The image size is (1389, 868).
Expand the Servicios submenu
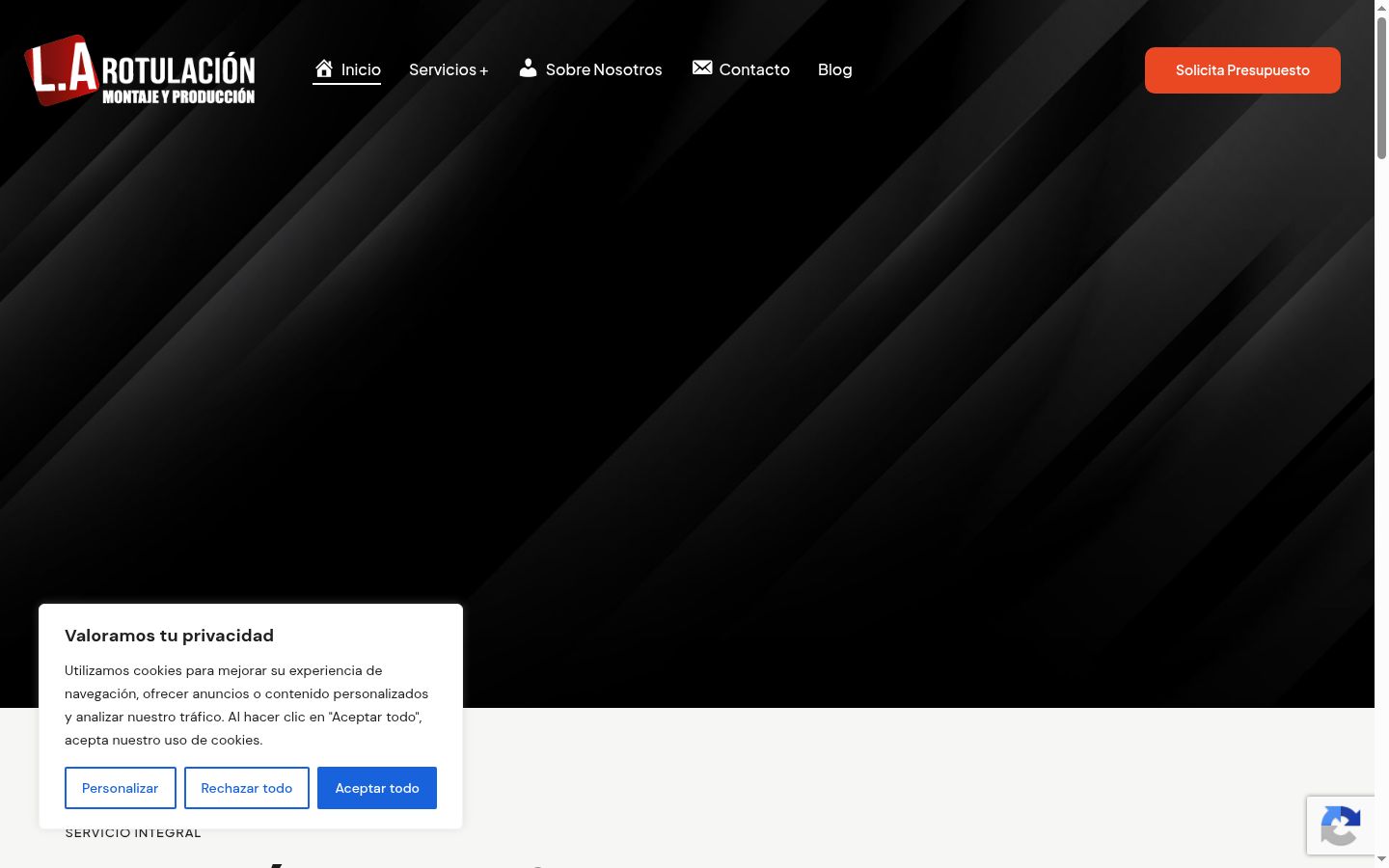(x=449, y=69)
